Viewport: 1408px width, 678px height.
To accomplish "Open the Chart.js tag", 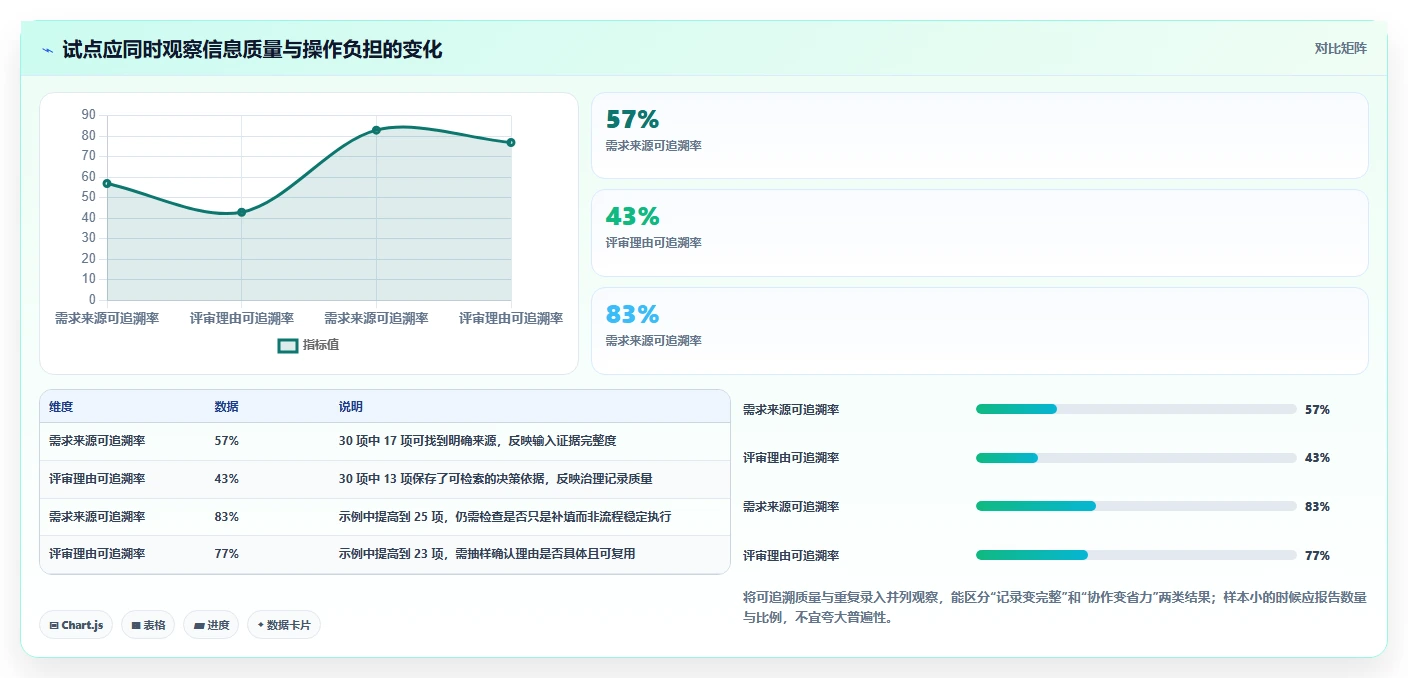I will [x=76, y=625].
